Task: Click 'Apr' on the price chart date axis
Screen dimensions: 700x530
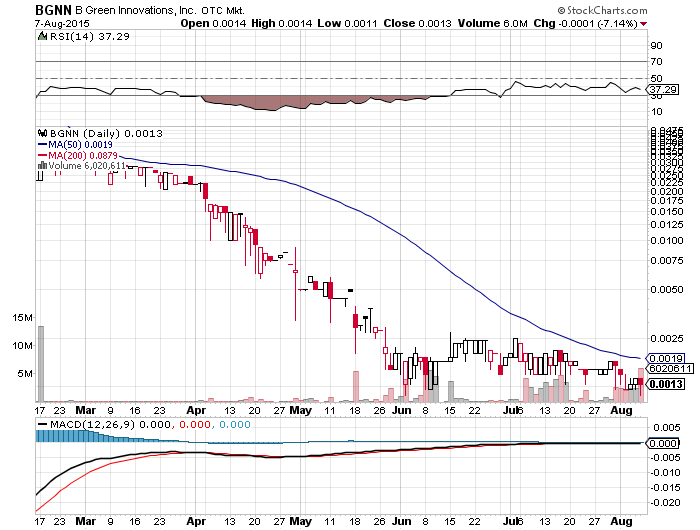Action: (x=196, y=410)
